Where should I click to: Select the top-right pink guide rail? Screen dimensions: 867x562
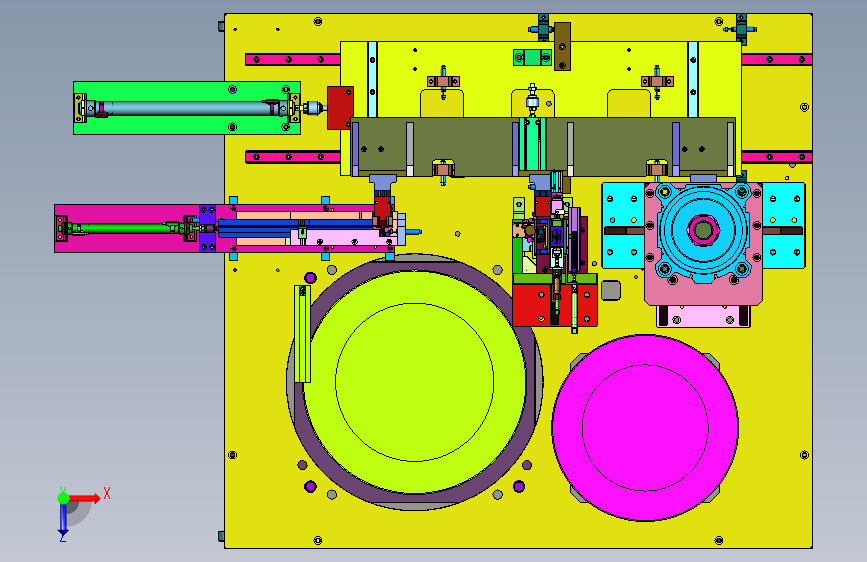point(777,59)
